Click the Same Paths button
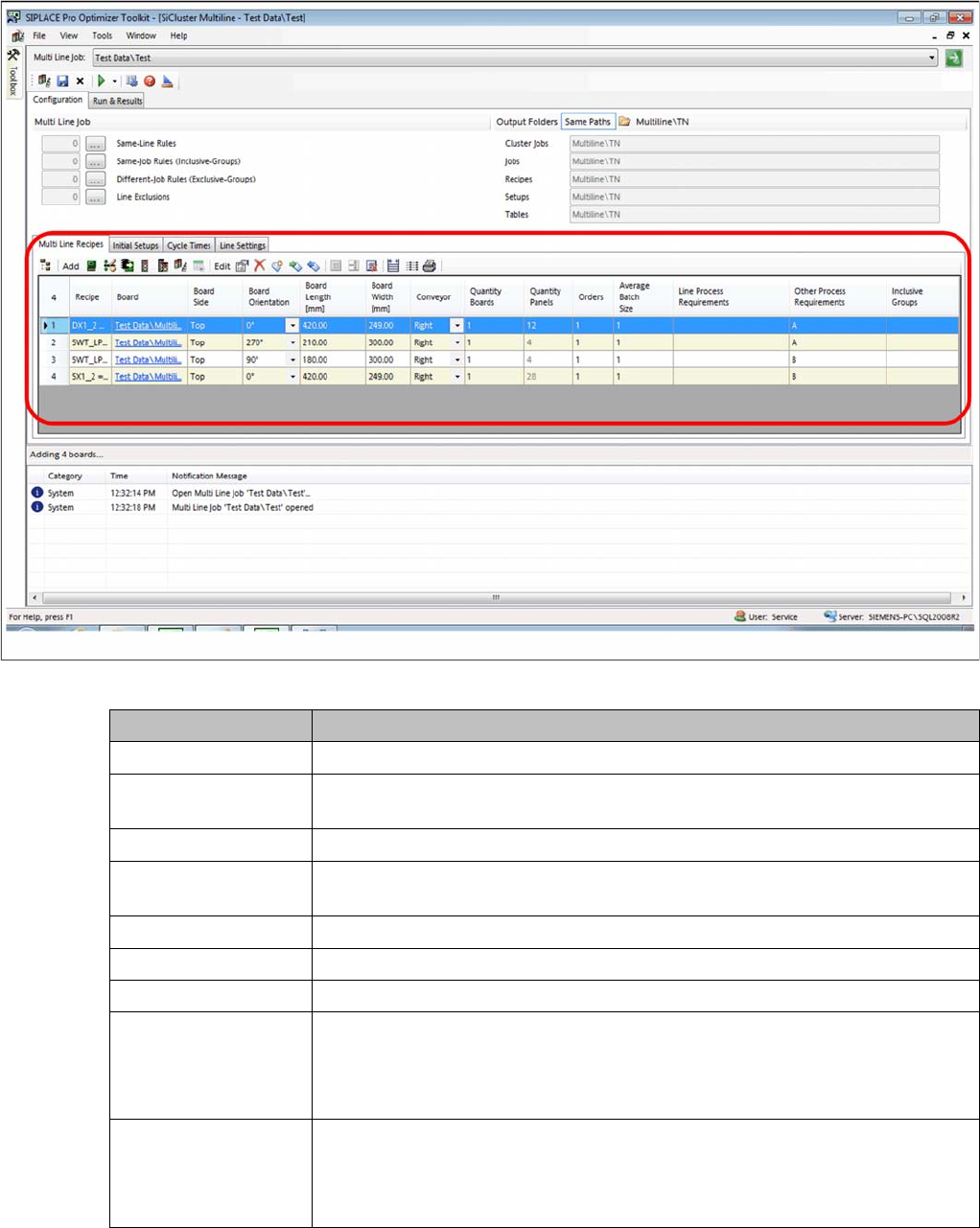 (x=587, y=122)
